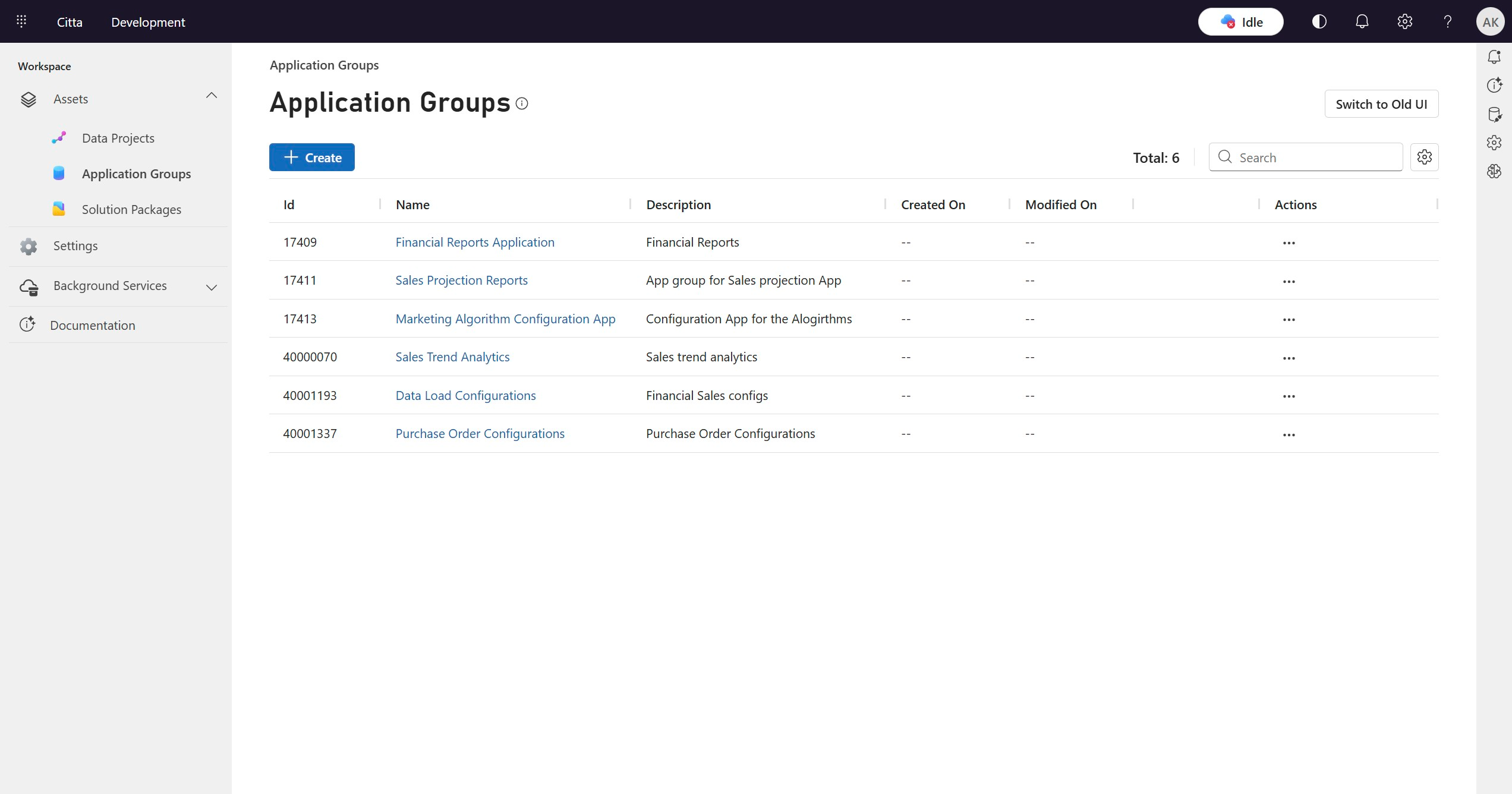Toggle the dark/light contrast theme icon
Screen dimensions: 1512x794
tap(1319, 22)
